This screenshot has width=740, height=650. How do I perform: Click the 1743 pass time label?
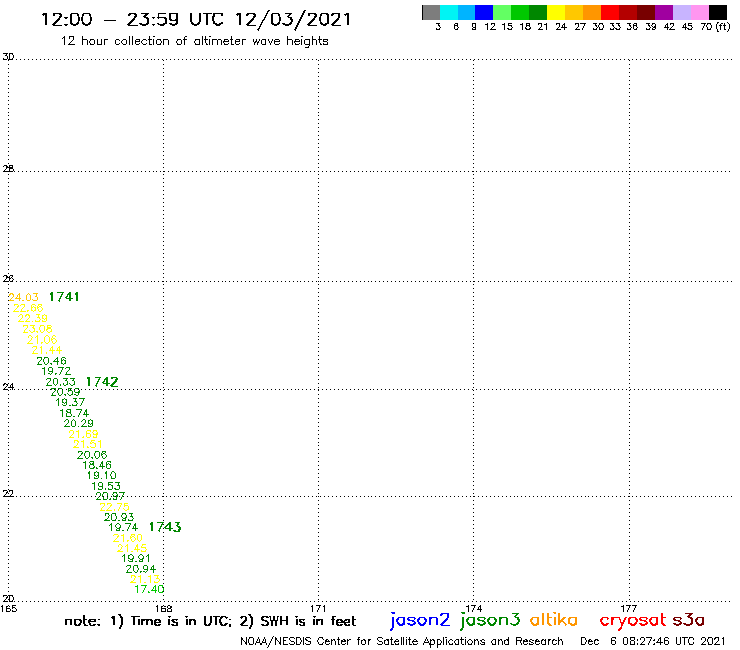[x=165, y=527]
